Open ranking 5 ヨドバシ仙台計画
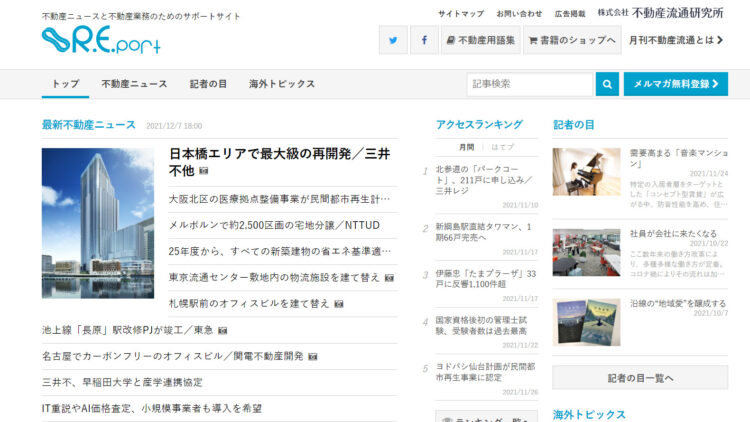750x422 pixels. (x=485, y=372)
